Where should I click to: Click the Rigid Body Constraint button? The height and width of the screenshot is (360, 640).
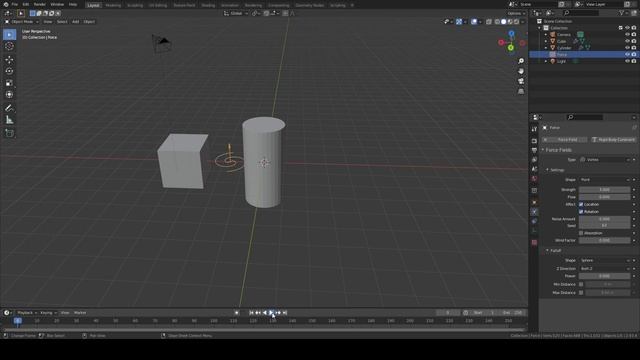click(x=613, y=140)
